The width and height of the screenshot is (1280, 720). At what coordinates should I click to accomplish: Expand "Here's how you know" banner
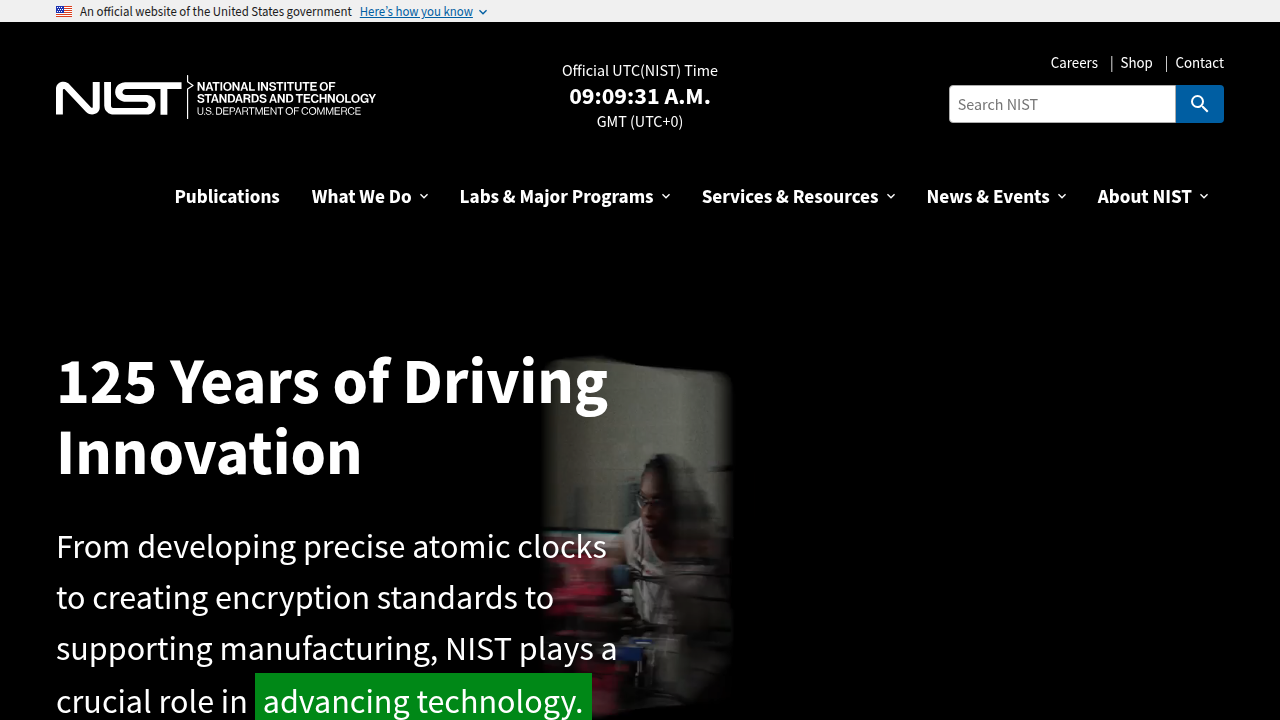click(423, 11)
